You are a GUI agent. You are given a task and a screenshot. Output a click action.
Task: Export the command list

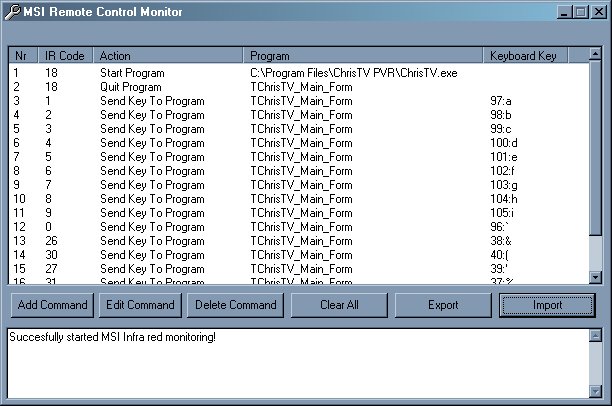point(443,305)
